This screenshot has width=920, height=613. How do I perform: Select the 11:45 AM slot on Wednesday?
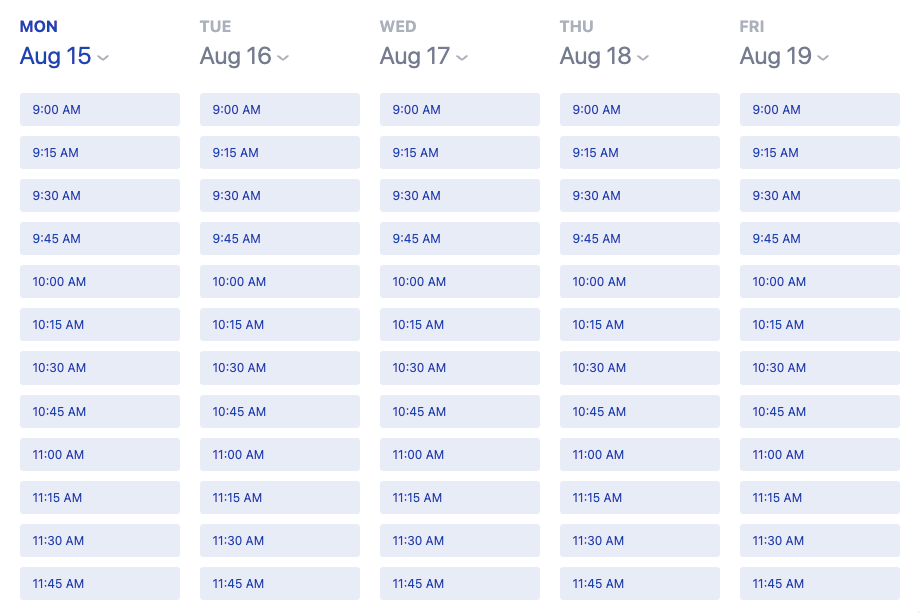(x=459, y=583)
